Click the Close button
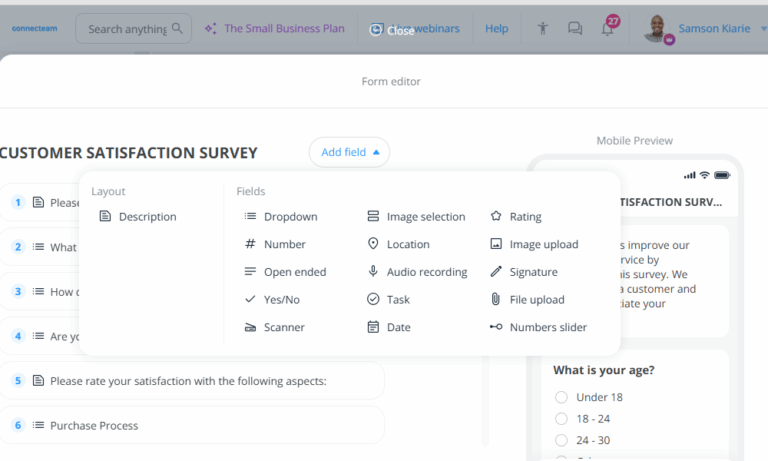 point(392,30)
